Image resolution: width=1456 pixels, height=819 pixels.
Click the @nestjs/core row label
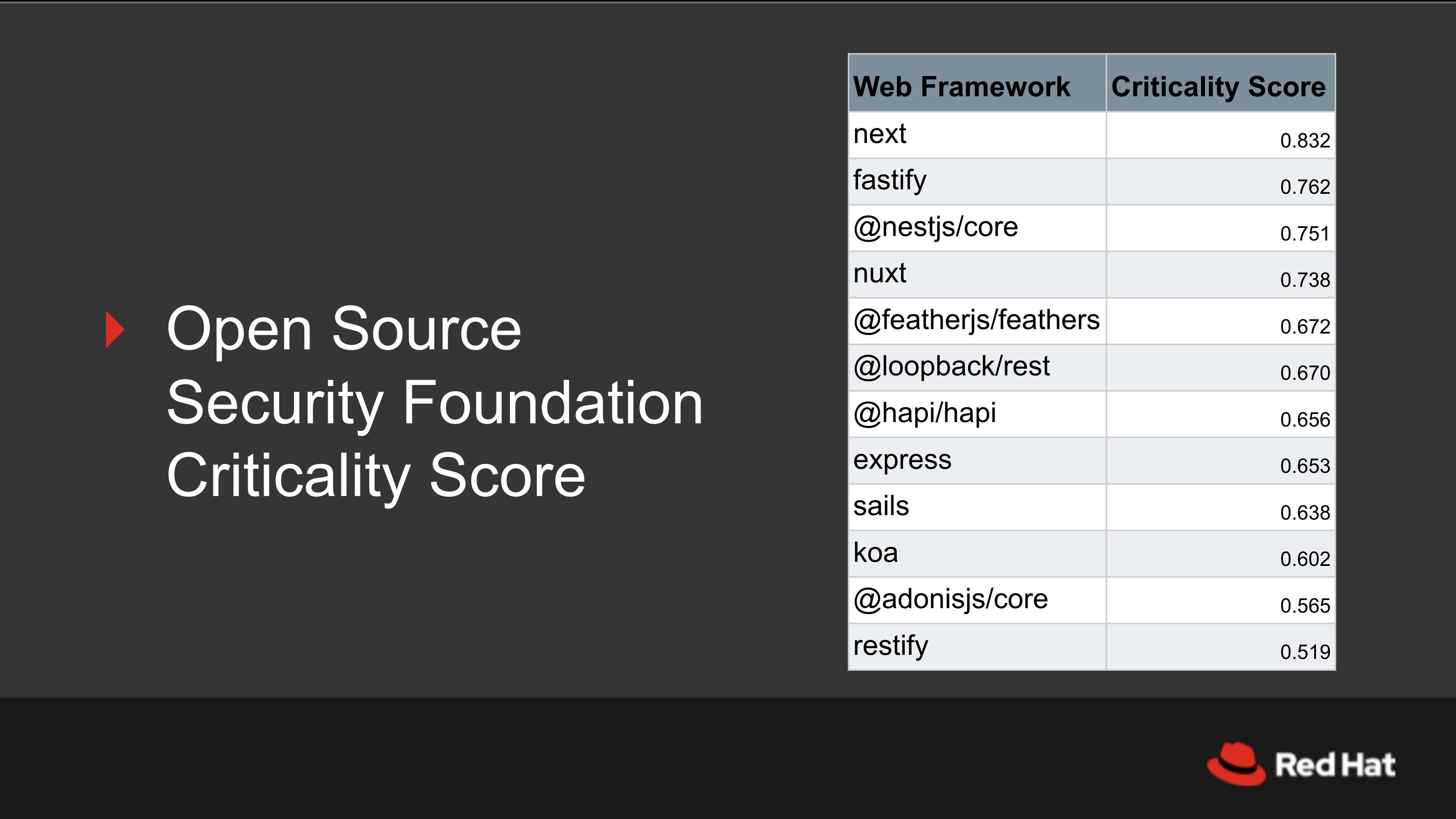[x=936, y=227]
